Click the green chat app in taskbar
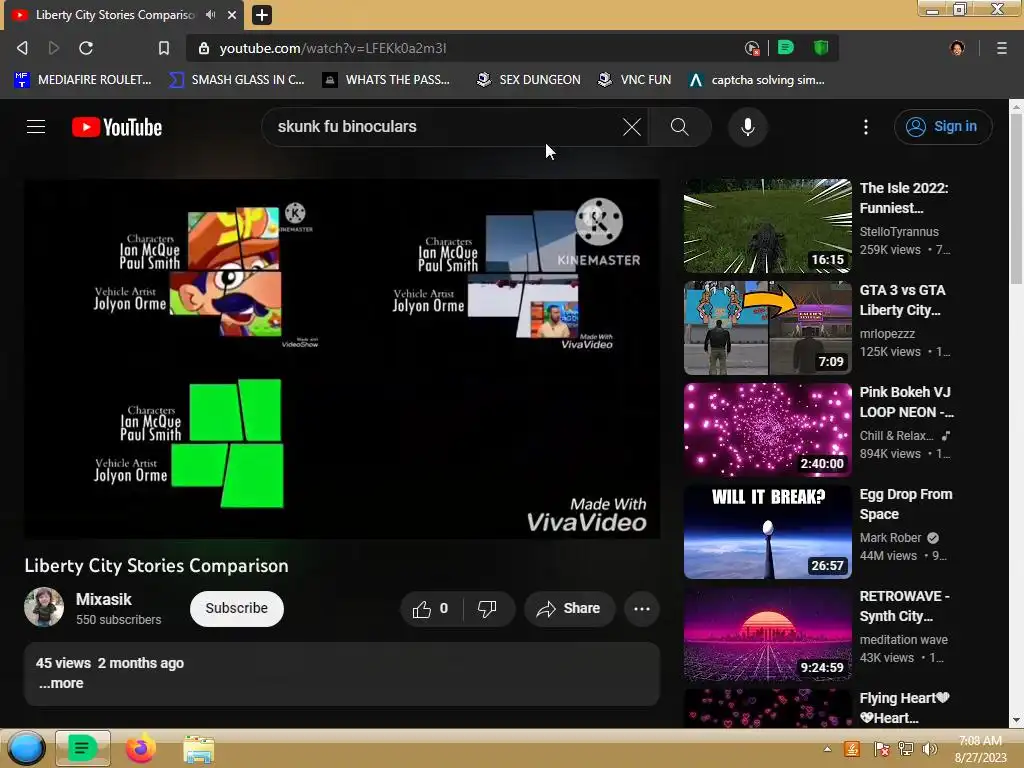 82,748
